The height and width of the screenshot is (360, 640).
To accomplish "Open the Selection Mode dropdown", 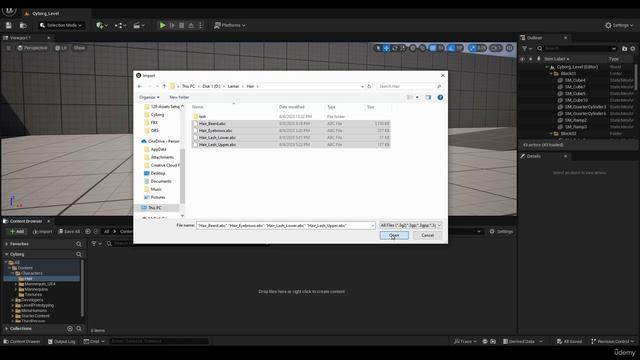I will click(61, 25).
